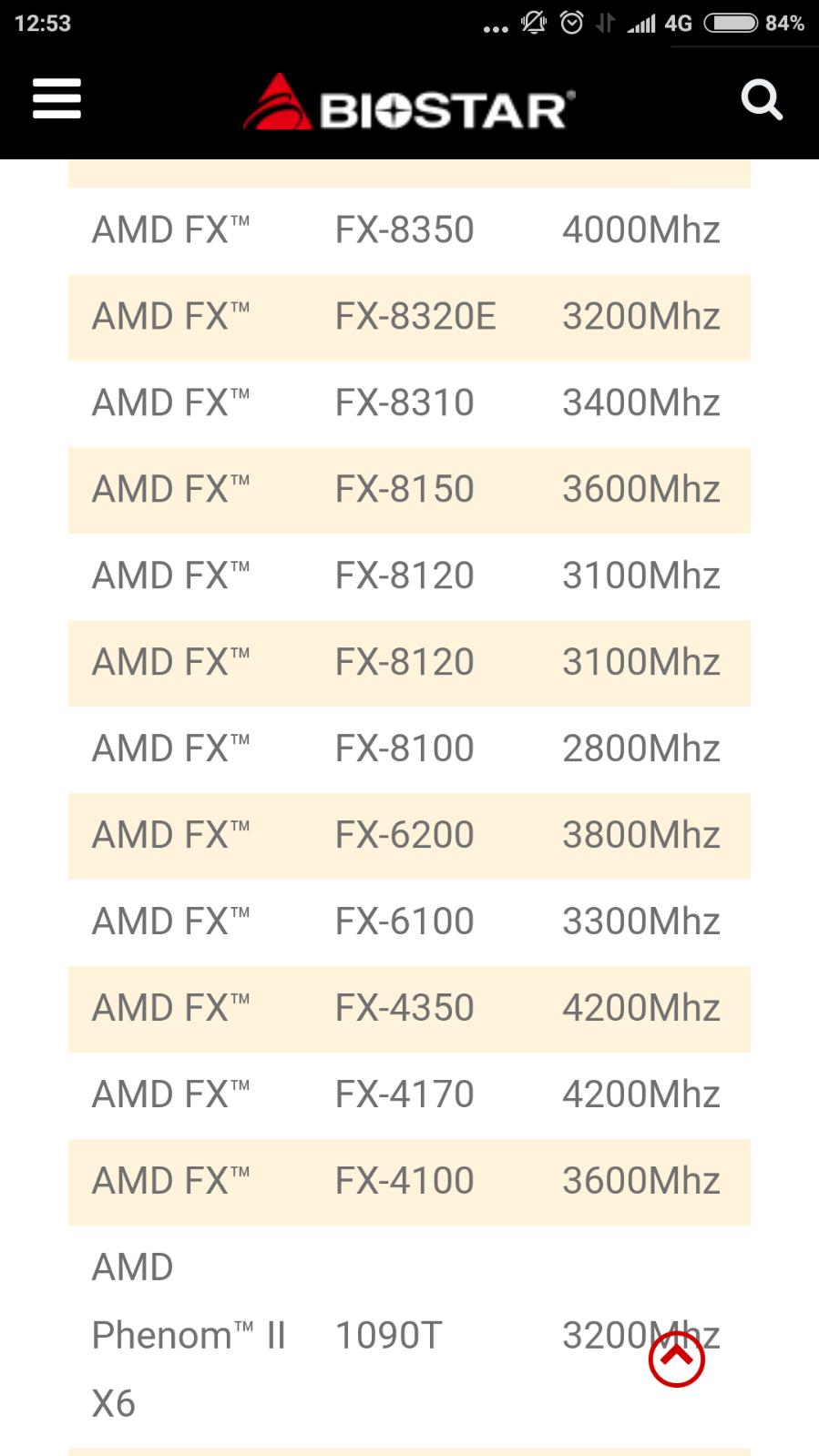Select the Phenom II X6 1090T entry
819x1456 pixels.
coord(409,1336)
